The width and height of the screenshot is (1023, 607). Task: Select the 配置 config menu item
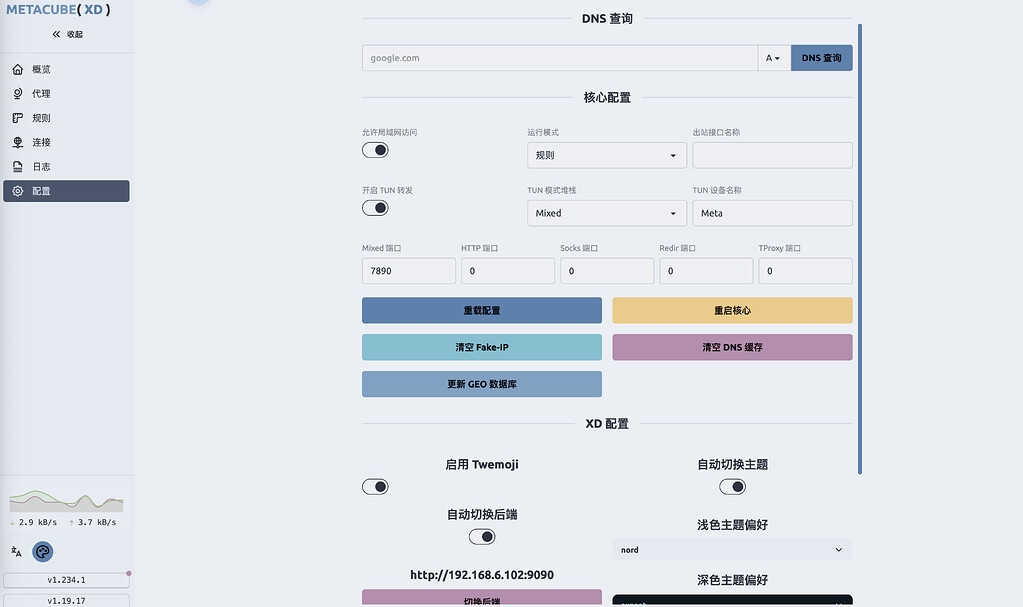click(x=67, y=191)
